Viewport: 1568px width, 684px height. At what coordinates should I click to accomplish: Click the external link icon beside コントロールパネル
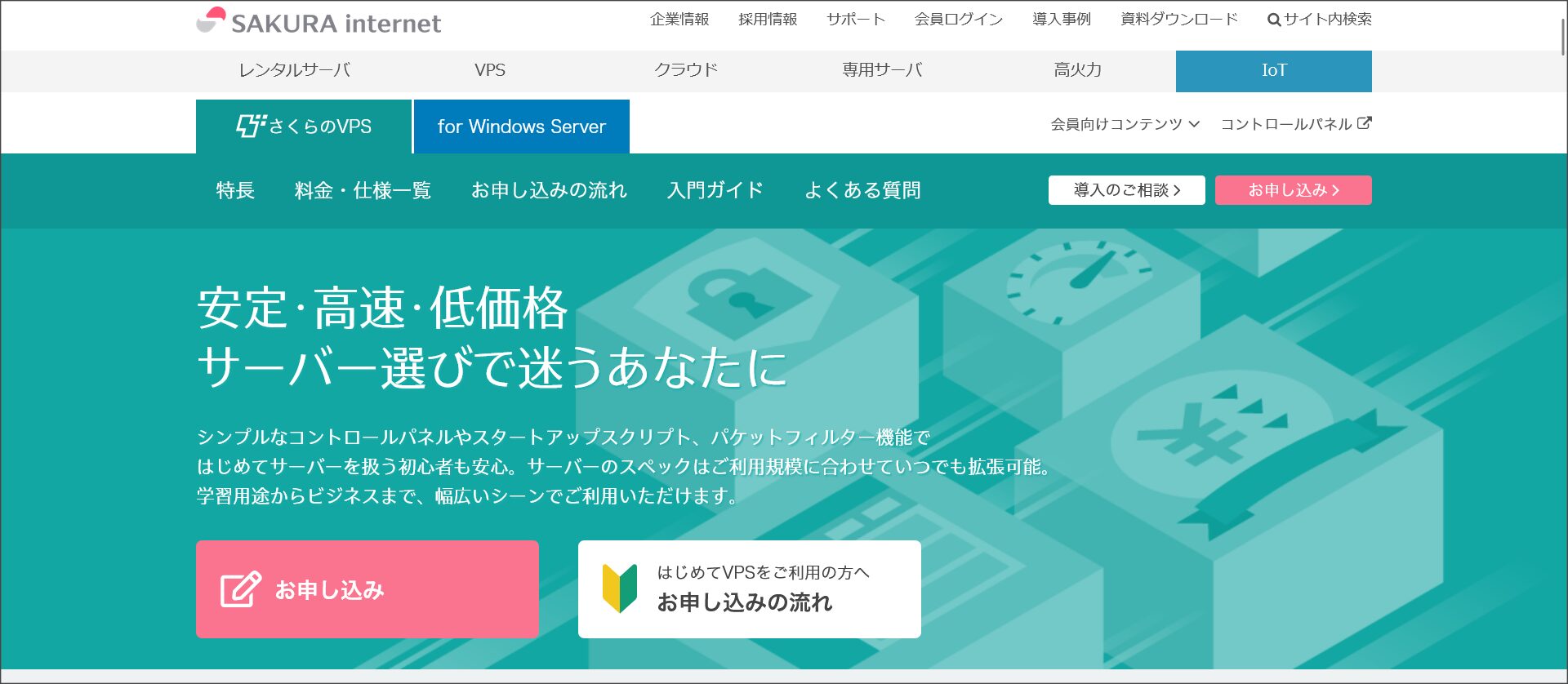[x=1365, y=123]
